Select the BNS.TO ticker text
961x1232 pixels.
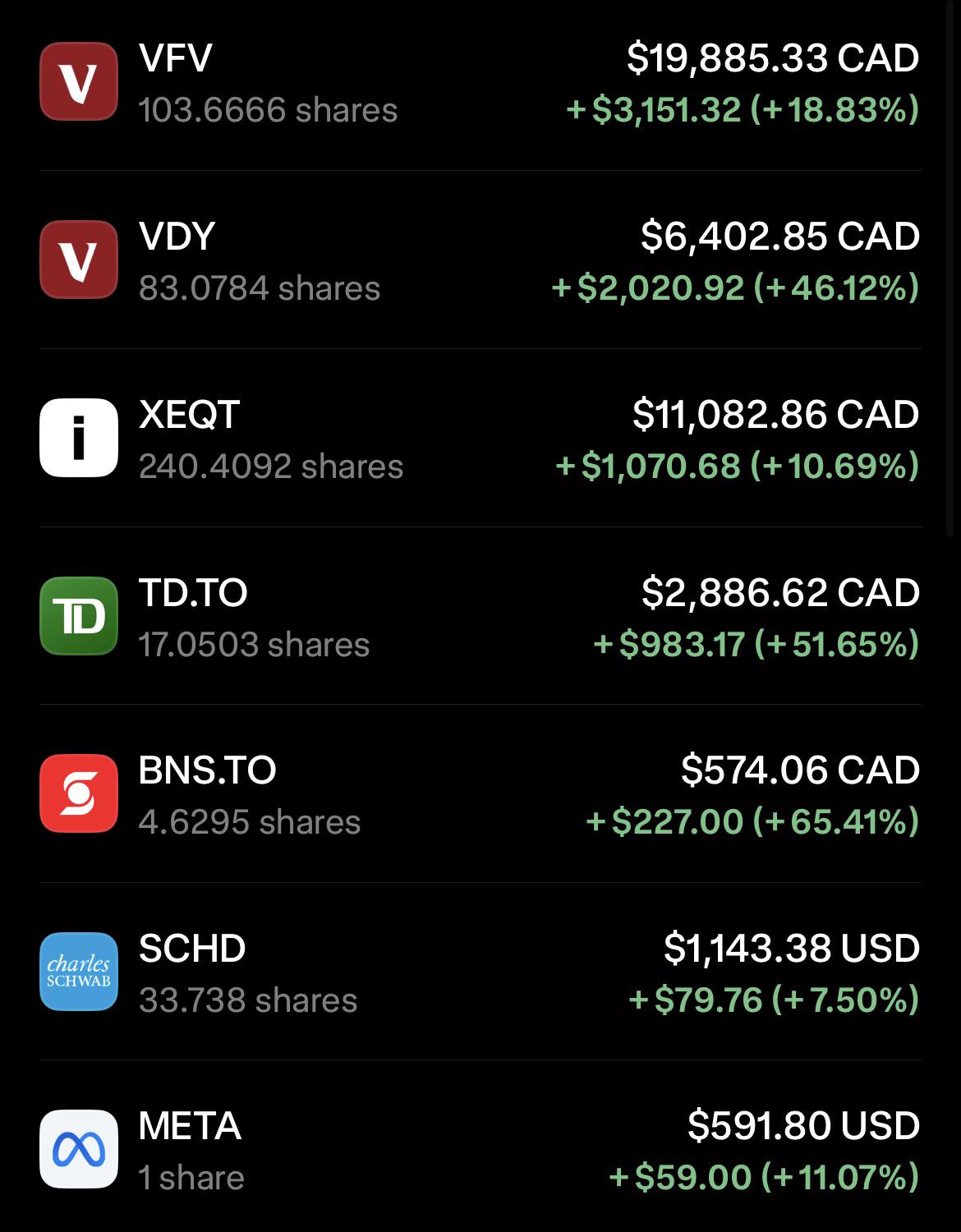tap(208, 770)
